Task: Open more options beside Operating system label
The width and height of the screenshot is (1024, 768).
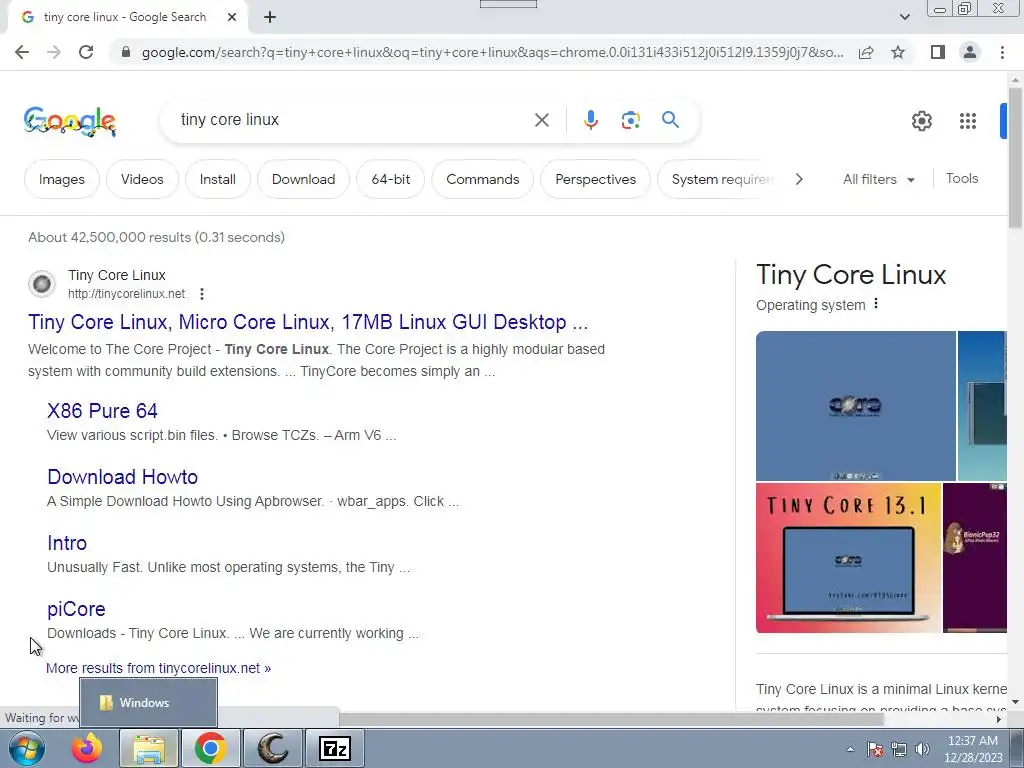Action: pyautogui.click(x=876, y=304)
